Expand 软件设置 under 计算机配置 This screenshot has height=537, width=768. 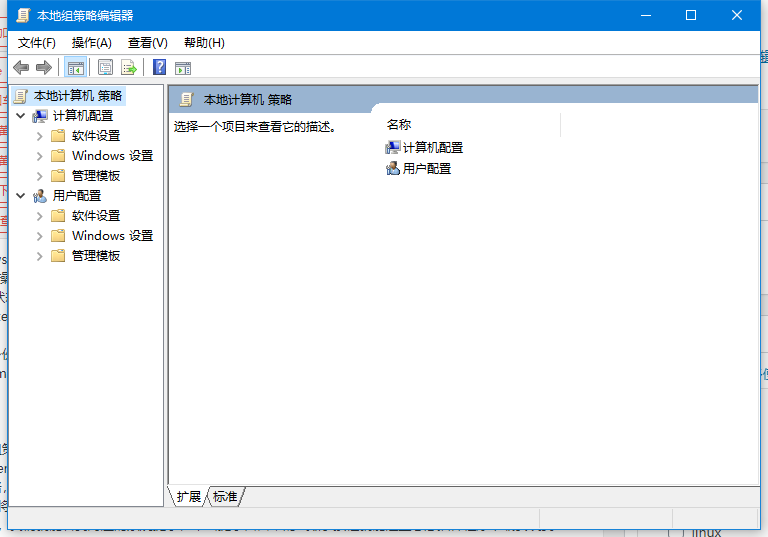[40, 136]
